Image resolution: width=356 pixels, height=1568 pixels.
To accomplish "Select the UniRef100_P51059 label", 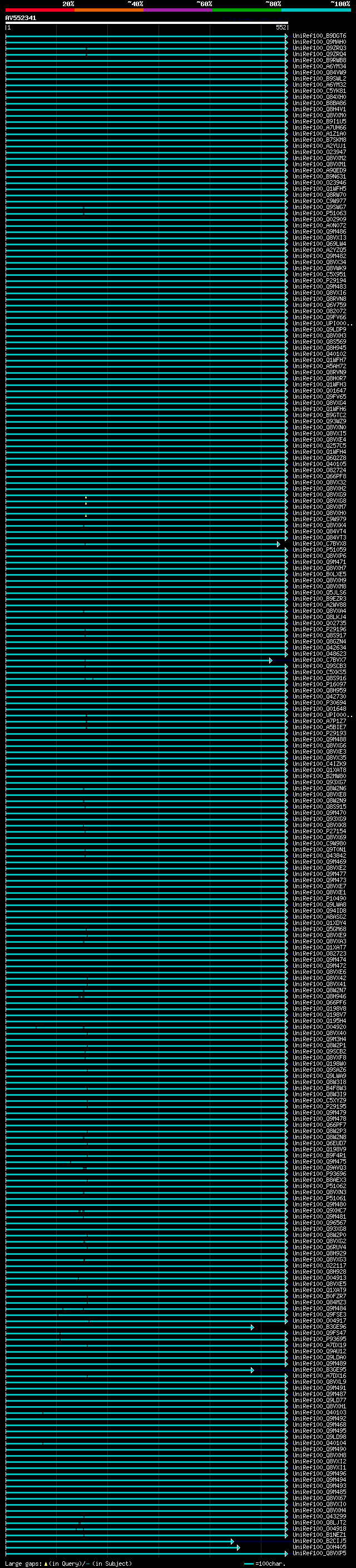I will (x=319, y=550).
